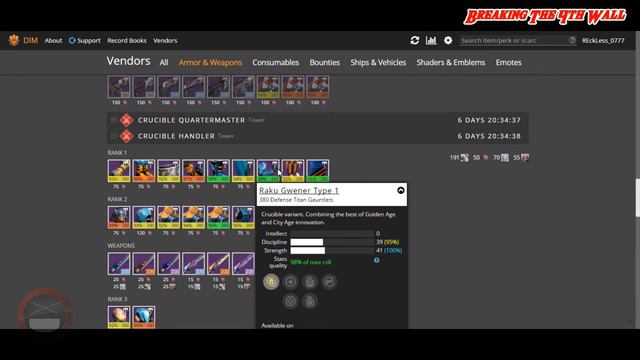Select the last armor item in Rank 1

click(318, 171)
